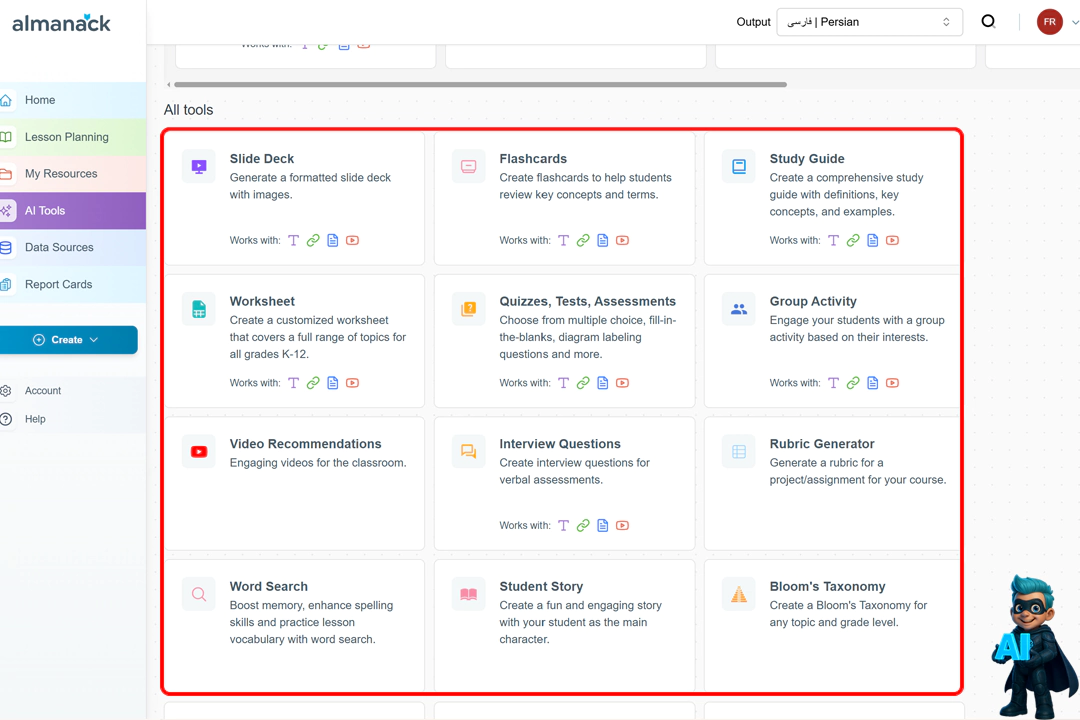This screenshot has width=1080, height=720.
Task: Open the Interview Questions tool title
Action: click(560, 444)
